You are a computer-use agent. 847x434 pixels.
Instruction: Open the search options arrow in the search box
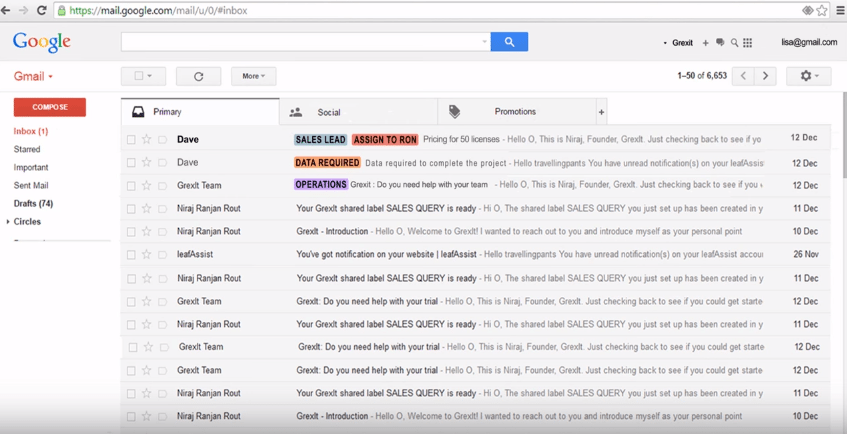(484, 42)
